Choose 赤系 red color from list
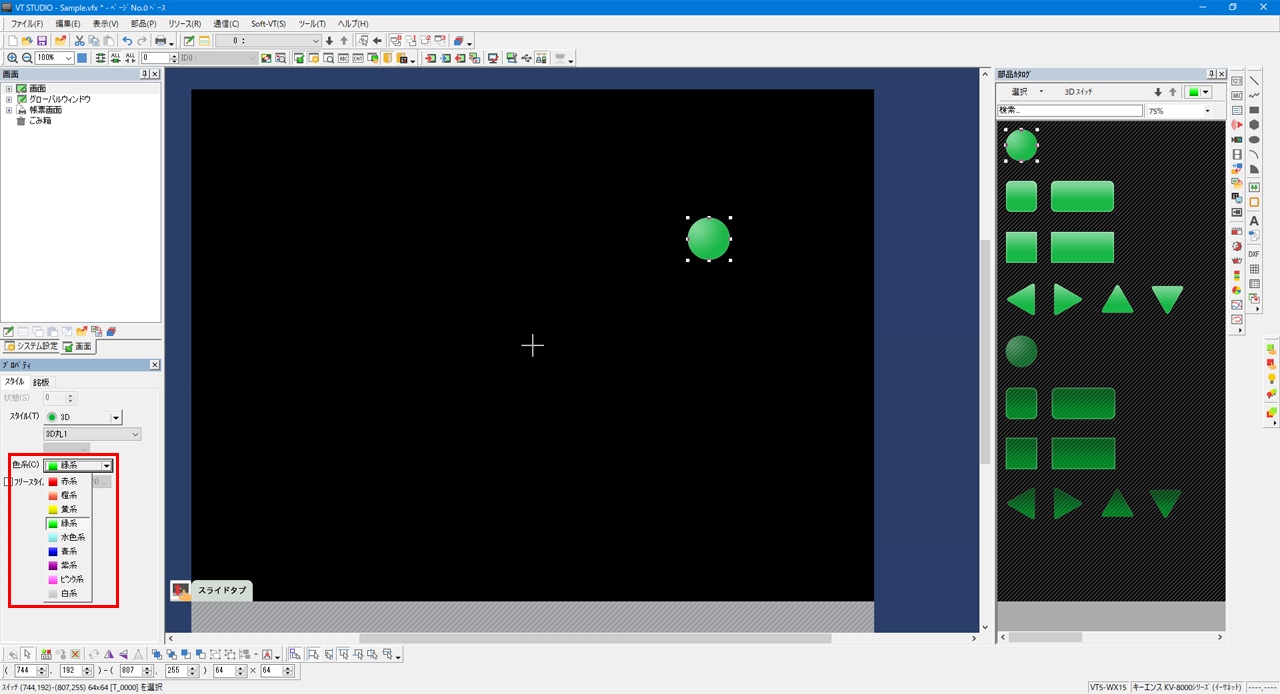Screen dimensions: 1280x694 (68, 481)
